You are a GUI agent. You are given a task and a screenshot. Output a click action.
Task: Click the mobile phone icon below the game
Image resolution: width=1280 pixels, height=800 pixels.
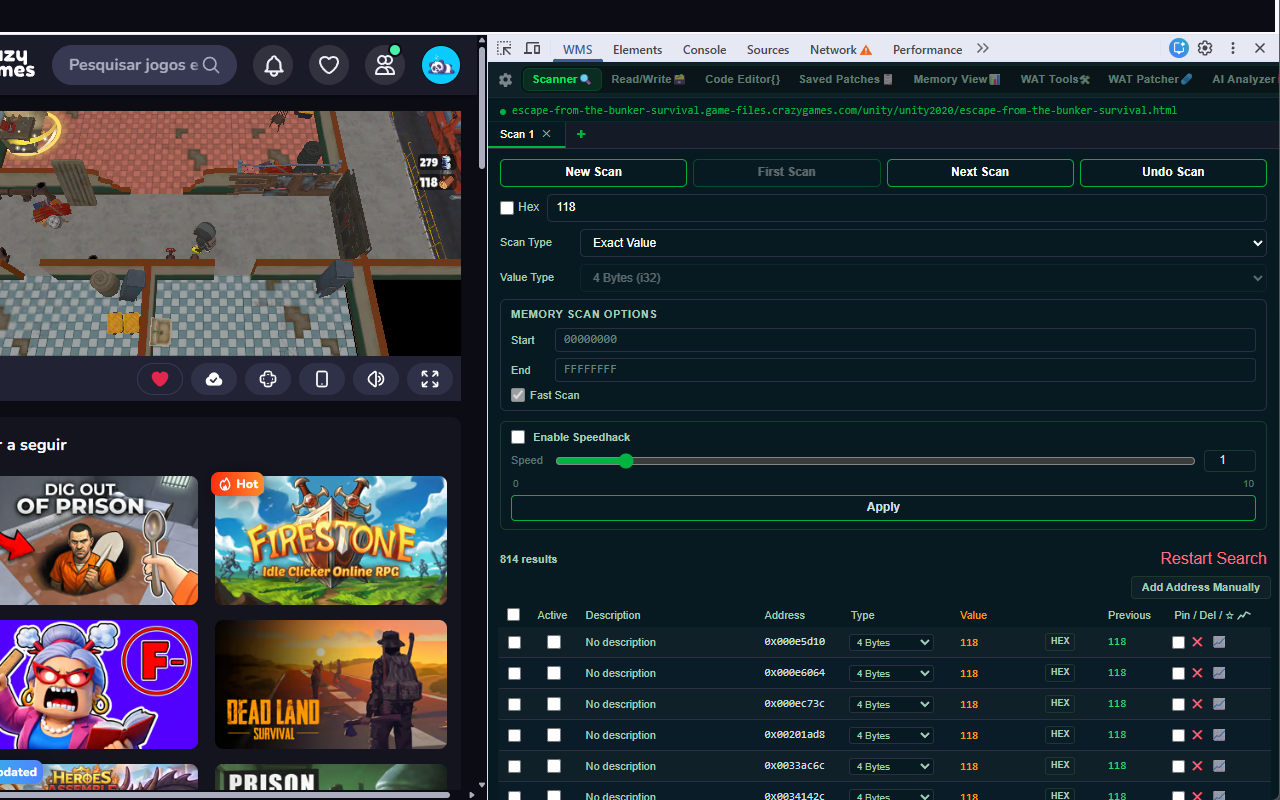click(322, 379)
